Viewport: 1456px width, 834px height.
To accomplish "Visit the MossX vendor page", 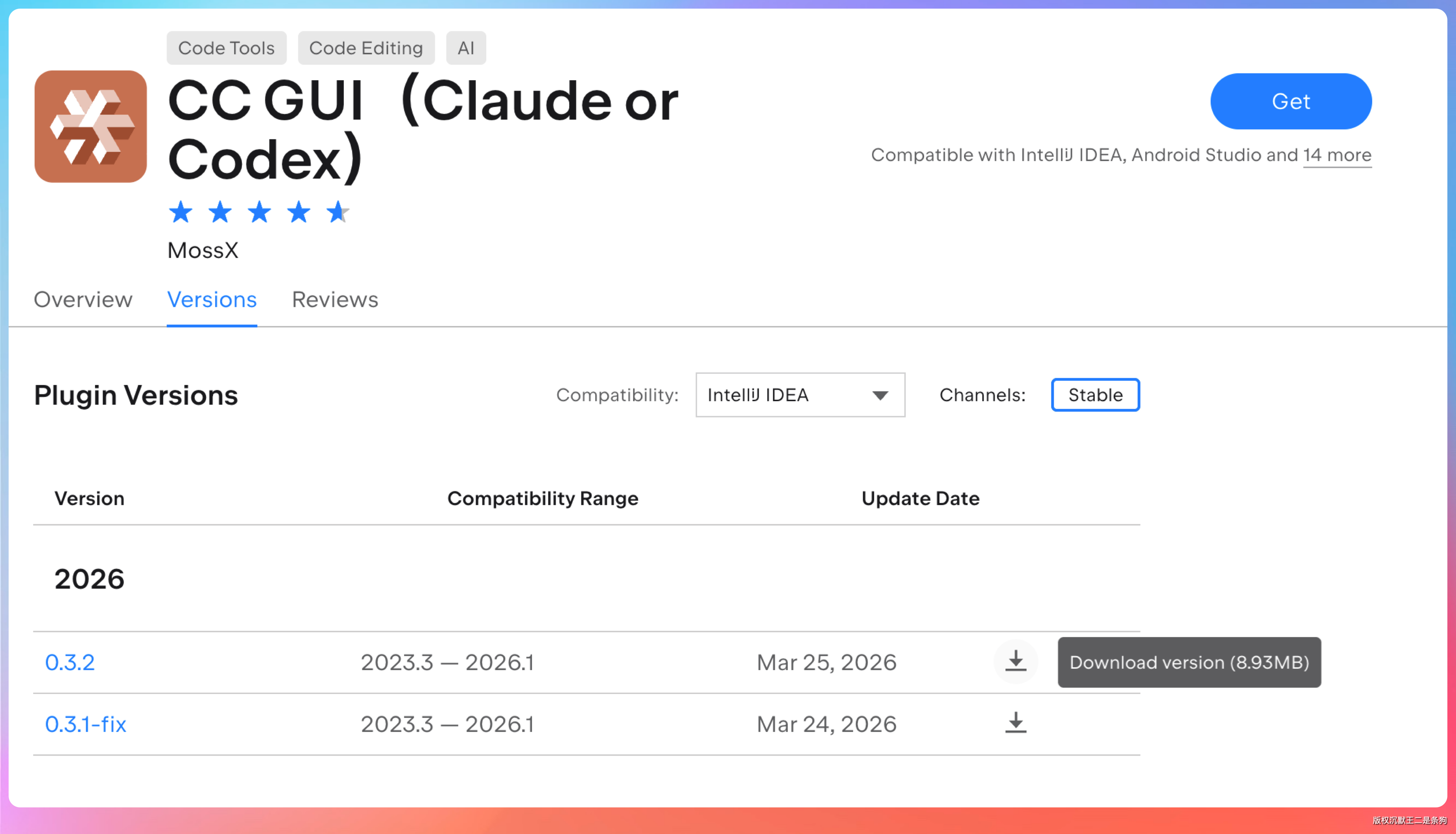I will [202, 250].
